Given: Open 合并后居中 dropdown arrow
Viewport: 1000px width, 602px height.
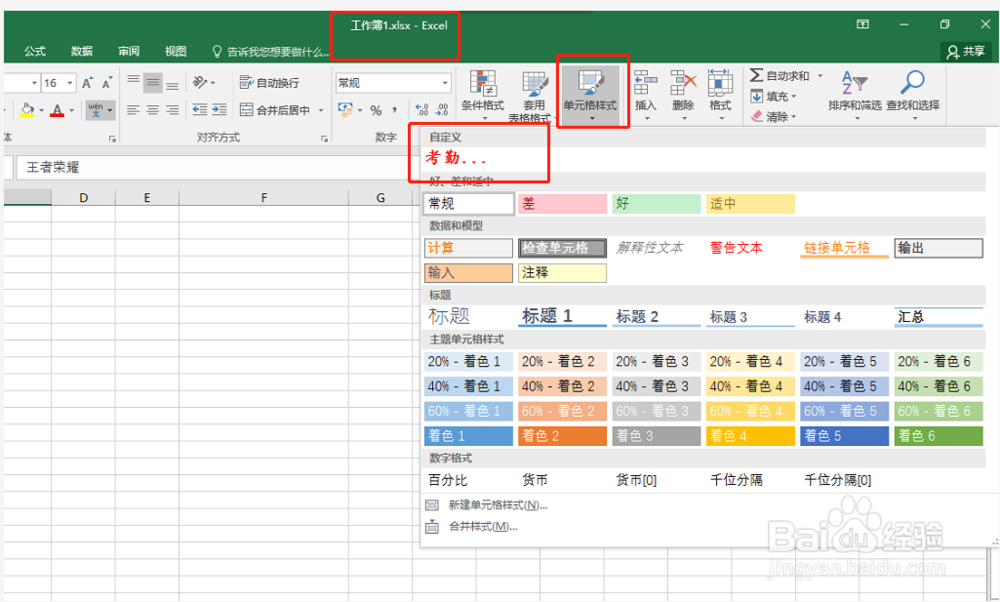Looking at the screenshot, I should [321, 110].
